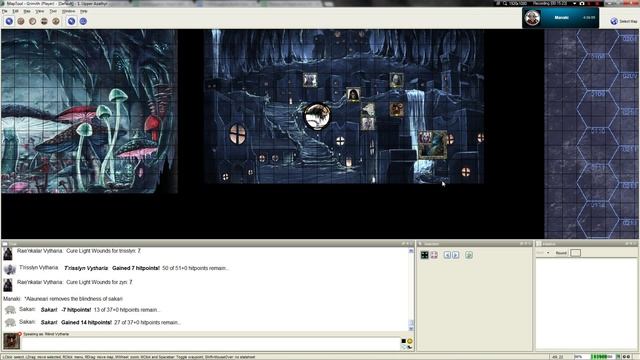Screen dimensions: 640x360
Task: Select the orange creature token near waterfall
Action: (396, 109)
